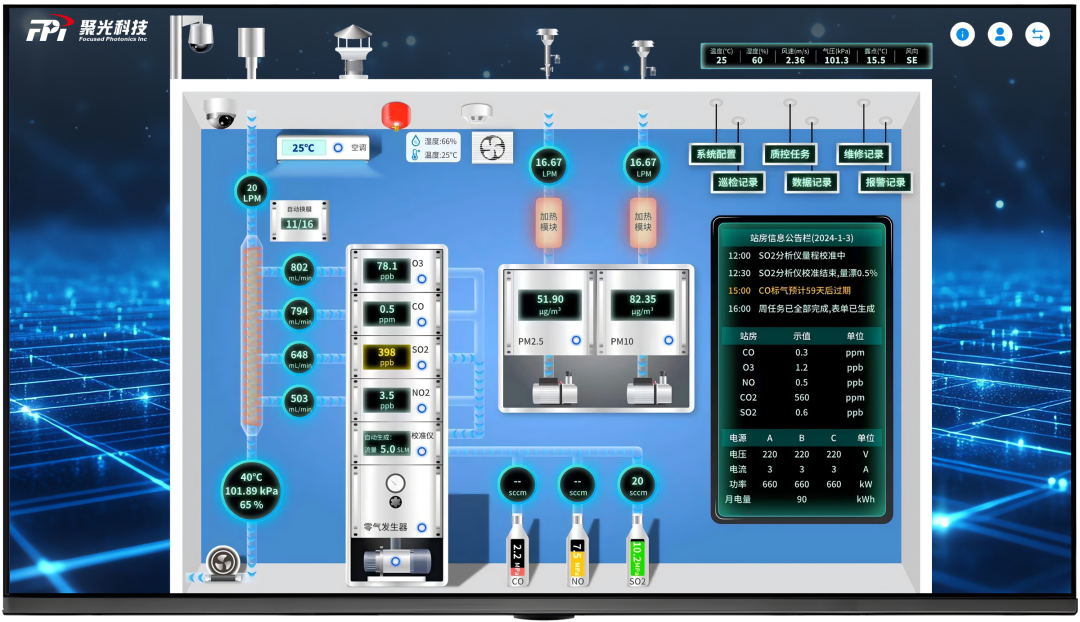Toggle the PM2.5 monitor status indicator
The height and width of the screenshot is (622, 1080).
click(576, 341)
